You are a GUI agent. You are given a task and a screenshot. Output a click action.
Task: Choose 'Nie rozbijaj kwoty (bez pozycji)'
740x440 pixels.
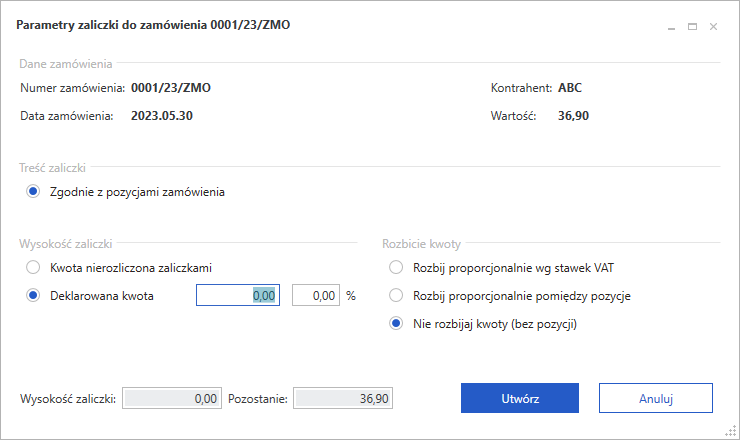click(397, 323)
